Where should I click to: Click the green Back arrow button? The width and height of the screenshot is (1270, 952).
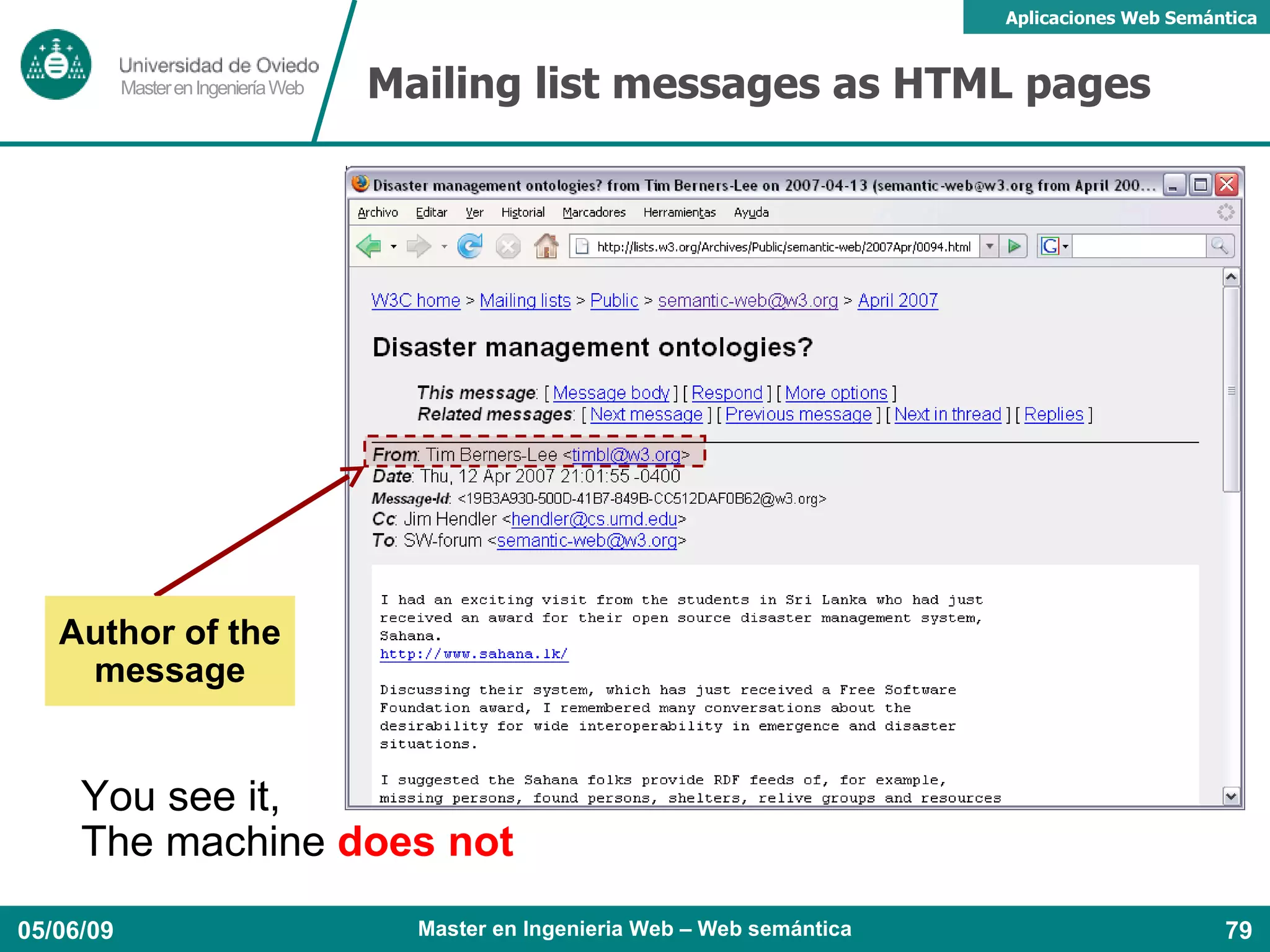click(x=370, y=247)
